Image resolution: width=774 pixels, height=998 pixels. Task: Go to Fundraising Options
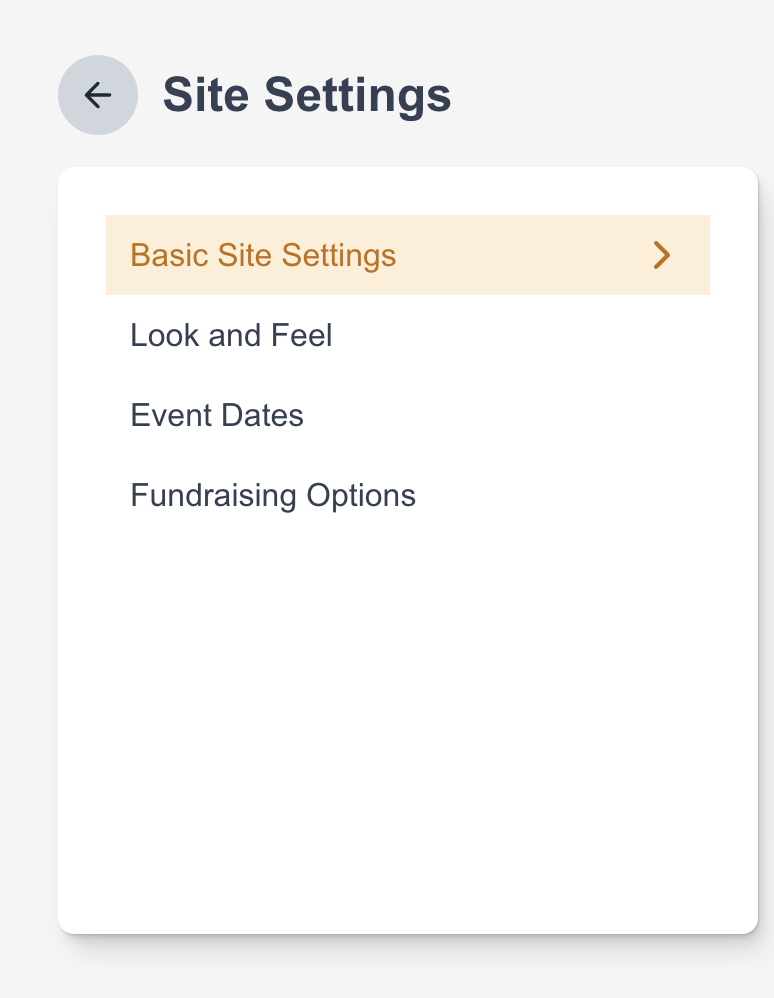(x=273, y=495)
